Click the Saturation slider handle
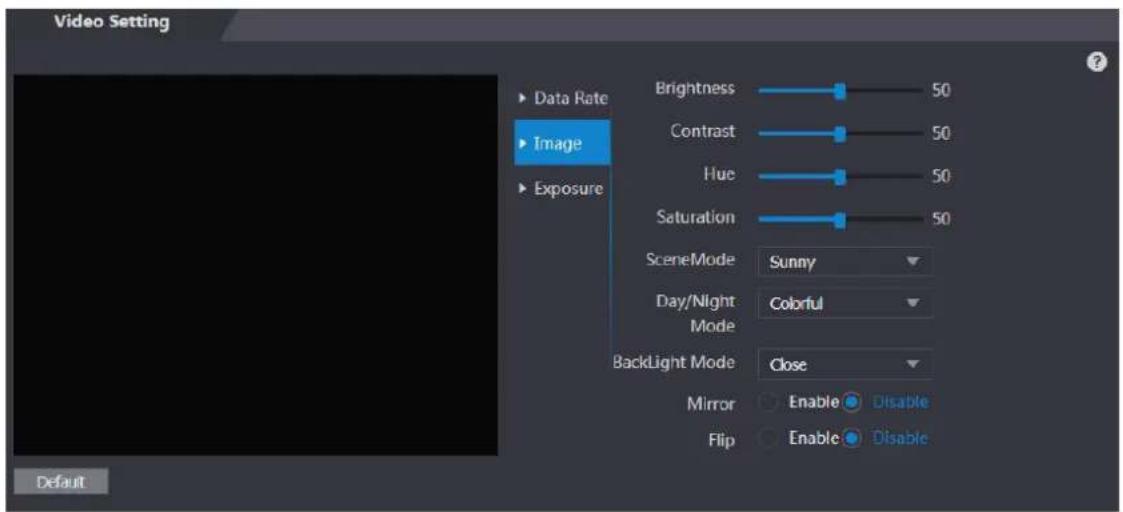The height and width of the screenshot is (512, 1123). pos(841,220)
